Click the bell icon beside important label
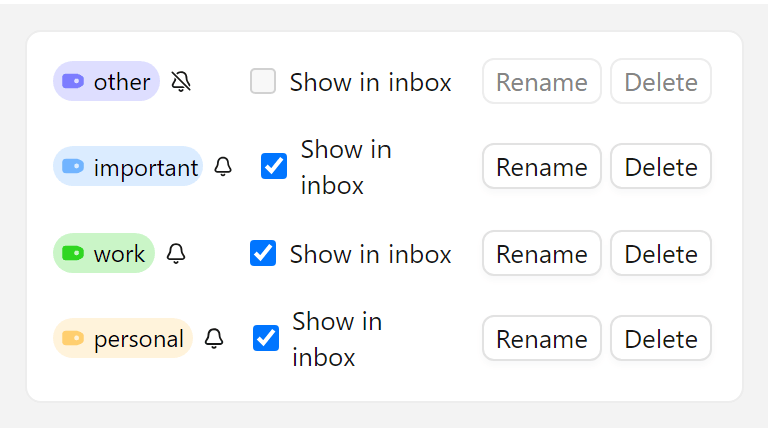The image size is (768, 432). point(223,167)
